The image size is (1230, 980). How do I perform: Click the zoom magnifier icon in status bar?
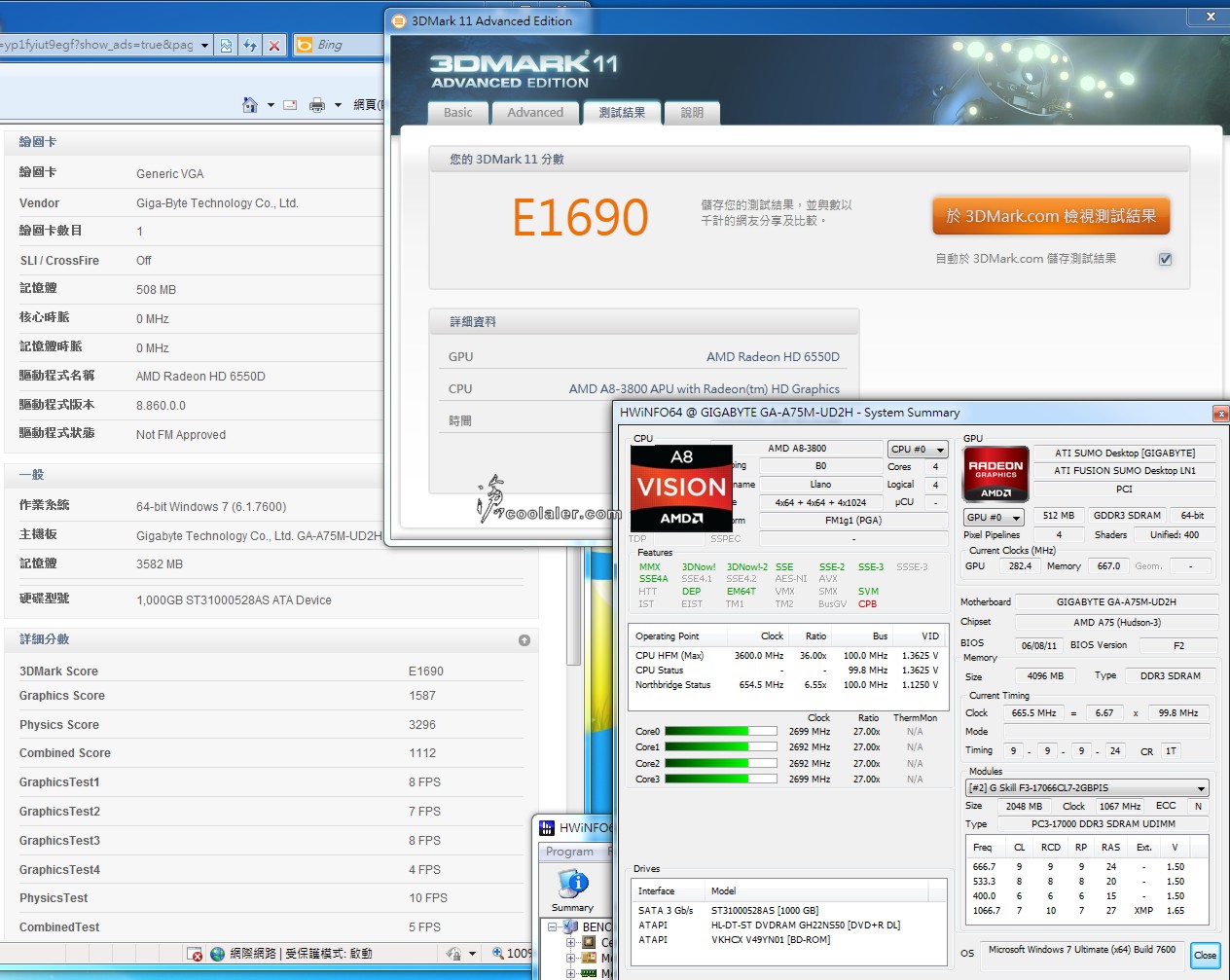(498, 954)
